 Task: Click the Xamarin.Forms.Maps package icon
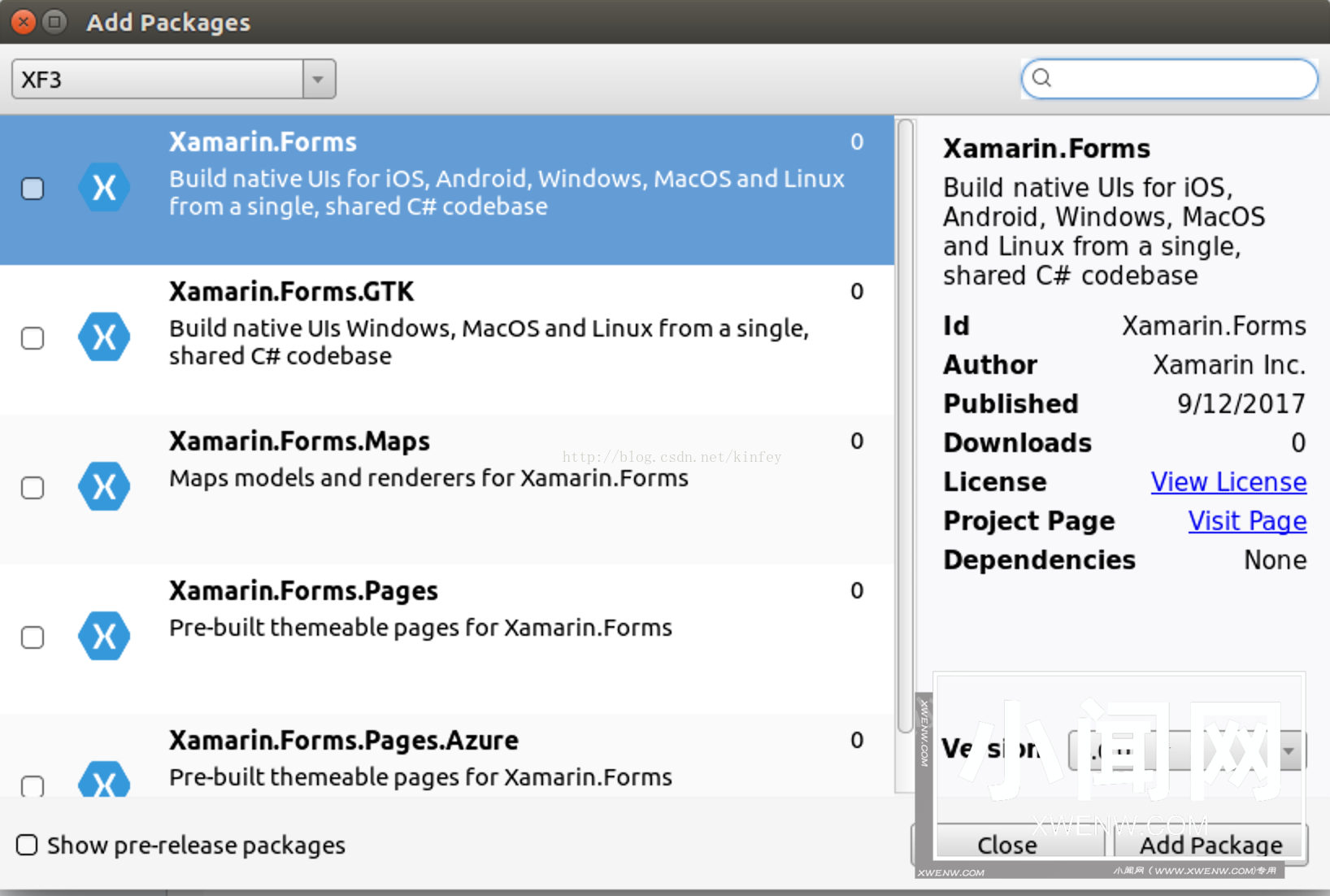104,486
